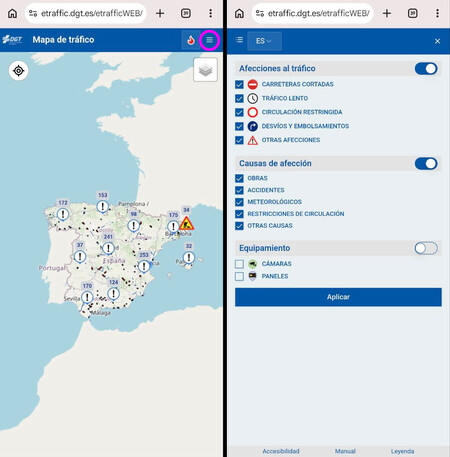Click the home icon in left browser window
450x457 pixels.
12,13
